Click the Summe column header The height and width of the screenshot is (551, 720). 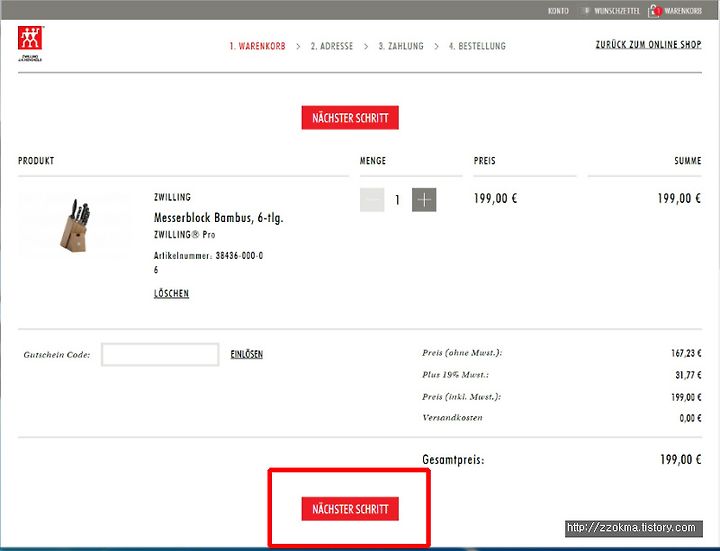pos(687,161)
